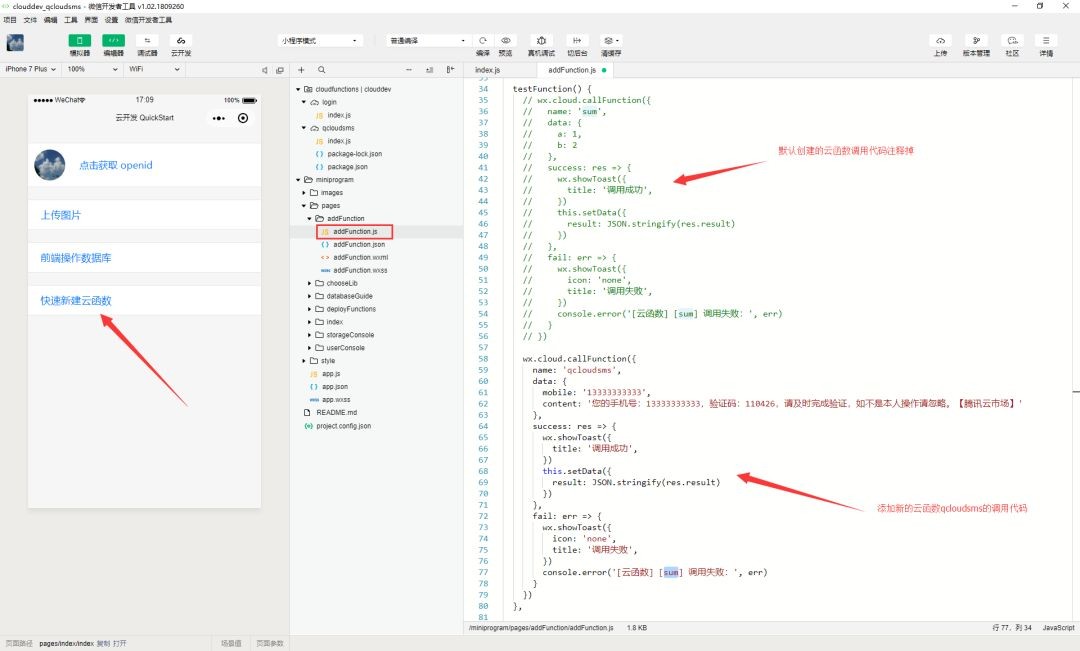Open the 社区 community chat icon
1080x651 pixels.
click(1012, 41)
